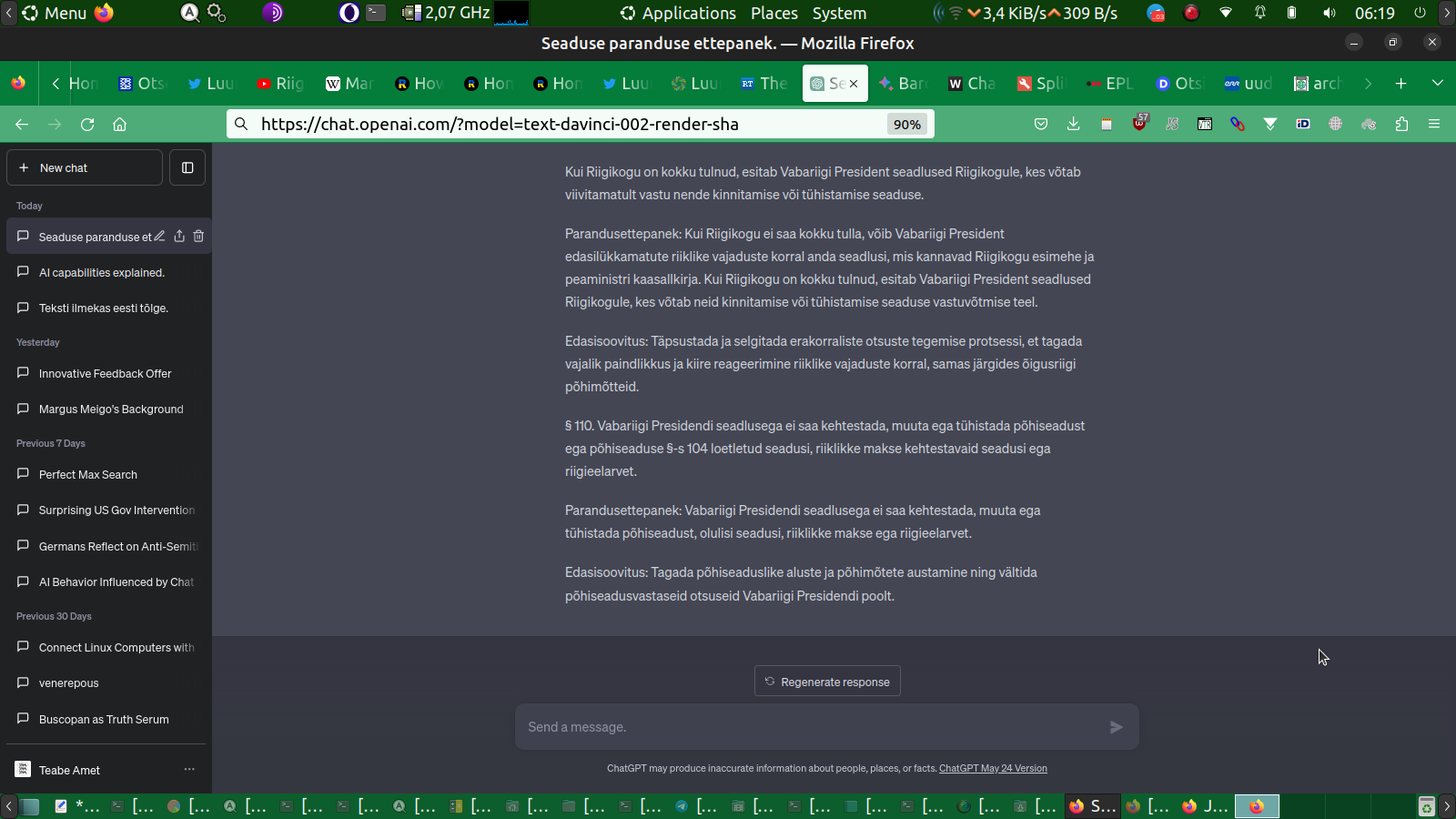Screen dimensions: 1456x819
Task: Click the Firefox view icon in tab bar
Action: tap(18, 83)
